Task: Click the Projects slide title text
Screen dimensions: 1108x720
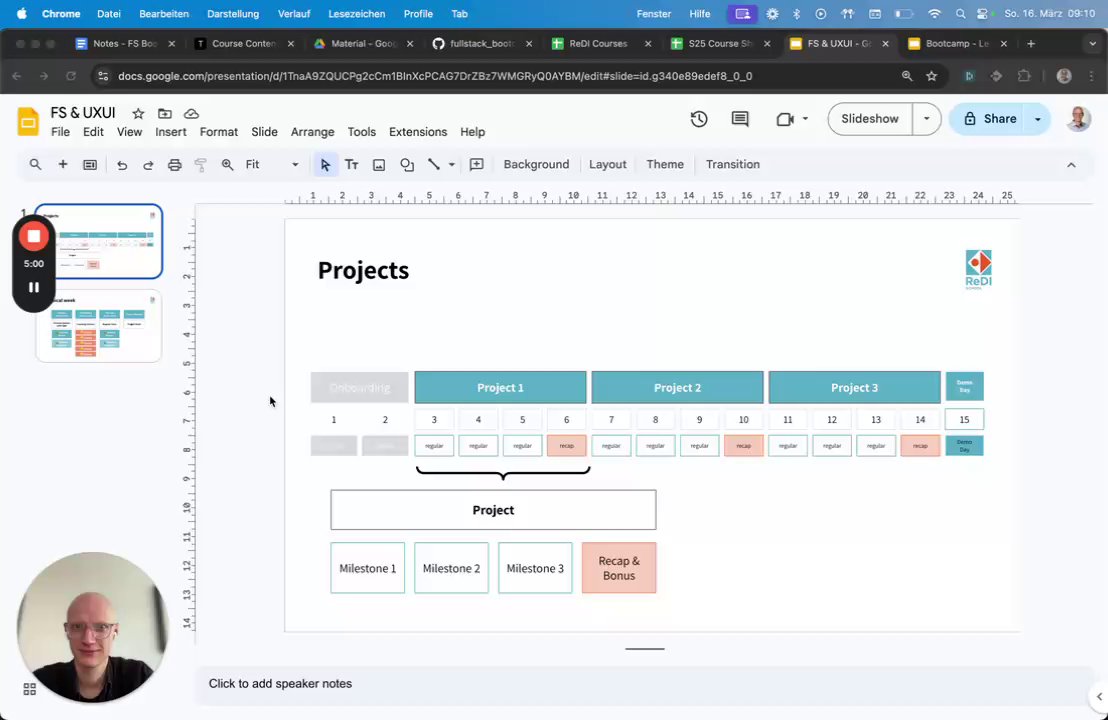Action: click(363, 271)
